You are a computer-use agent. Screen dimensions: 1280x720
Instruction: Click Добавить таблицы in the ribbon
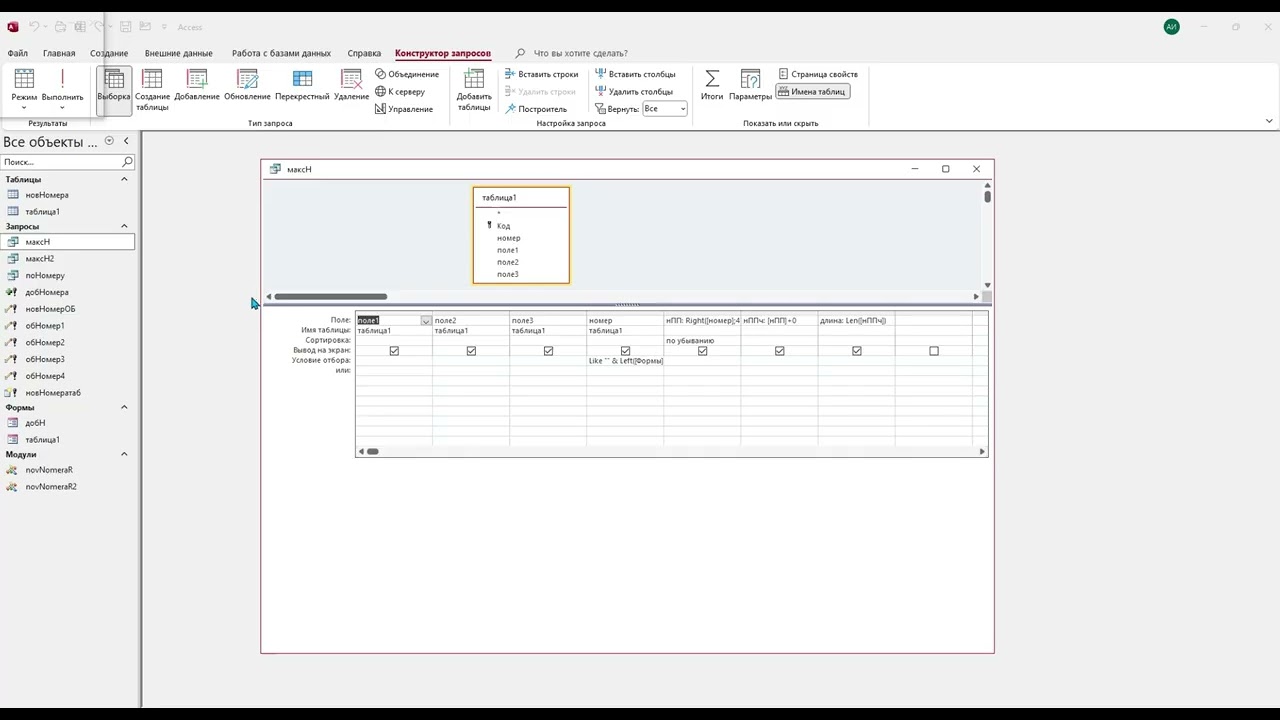pyautogui.click(x=474, y=90)
